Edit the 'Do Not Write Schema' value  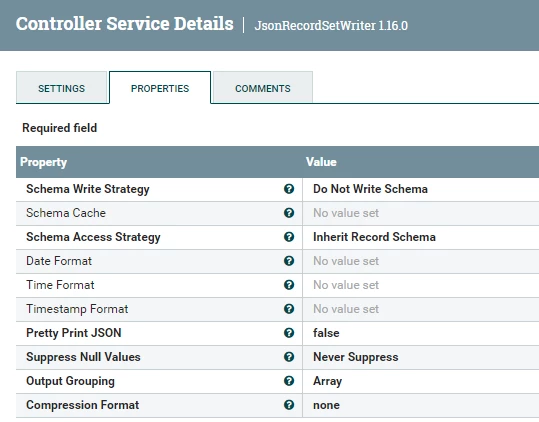(x=370, y=189)
